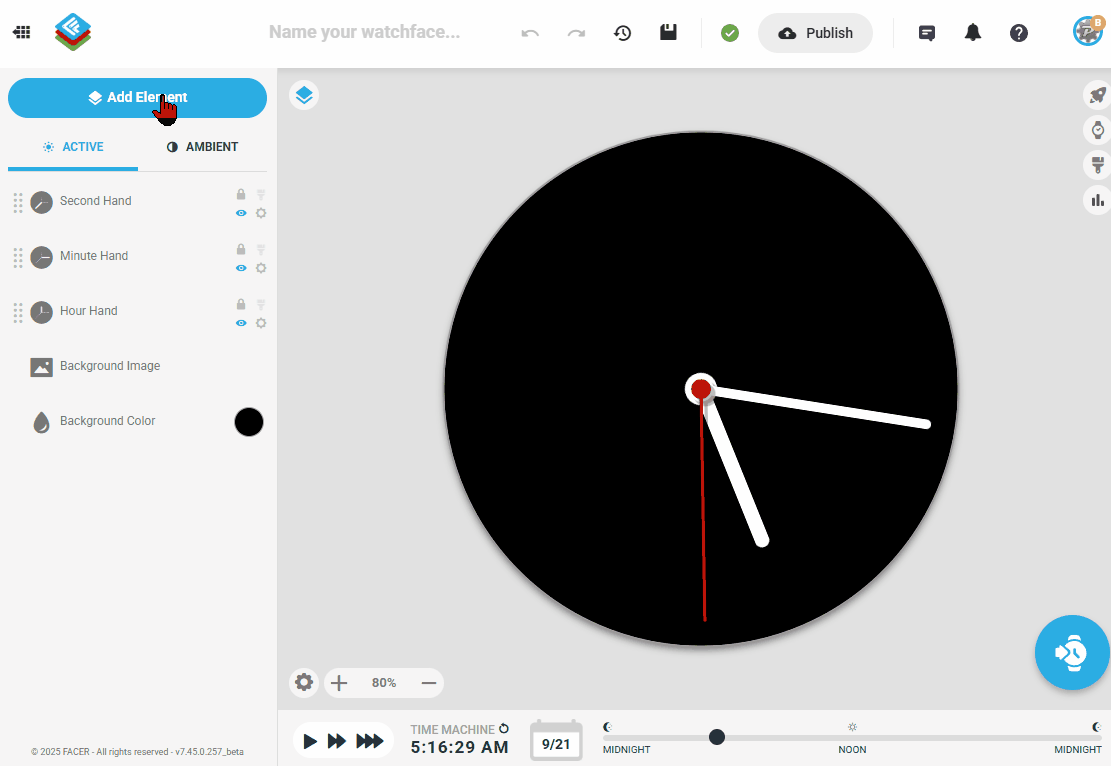
Task: Click the Add Element button
Action: click(x=137, y=98)
